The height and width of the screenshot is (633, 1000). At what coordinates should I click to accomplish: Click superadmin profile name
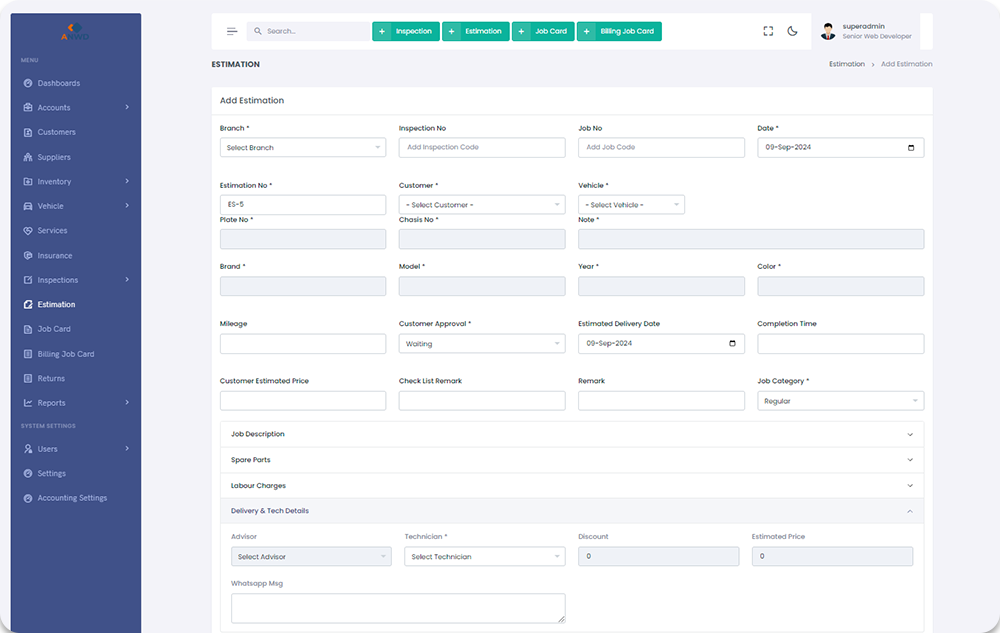coord(864,27)
